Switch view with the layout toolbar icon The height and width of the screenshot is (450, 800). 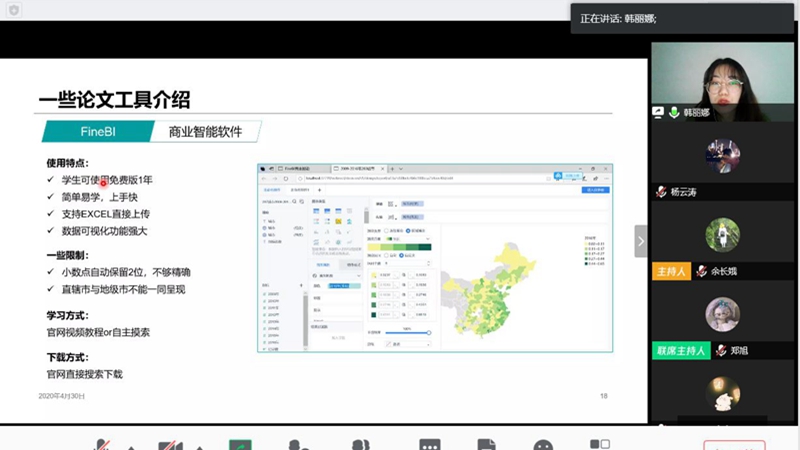pyautogui.click(x=600, y=444)
